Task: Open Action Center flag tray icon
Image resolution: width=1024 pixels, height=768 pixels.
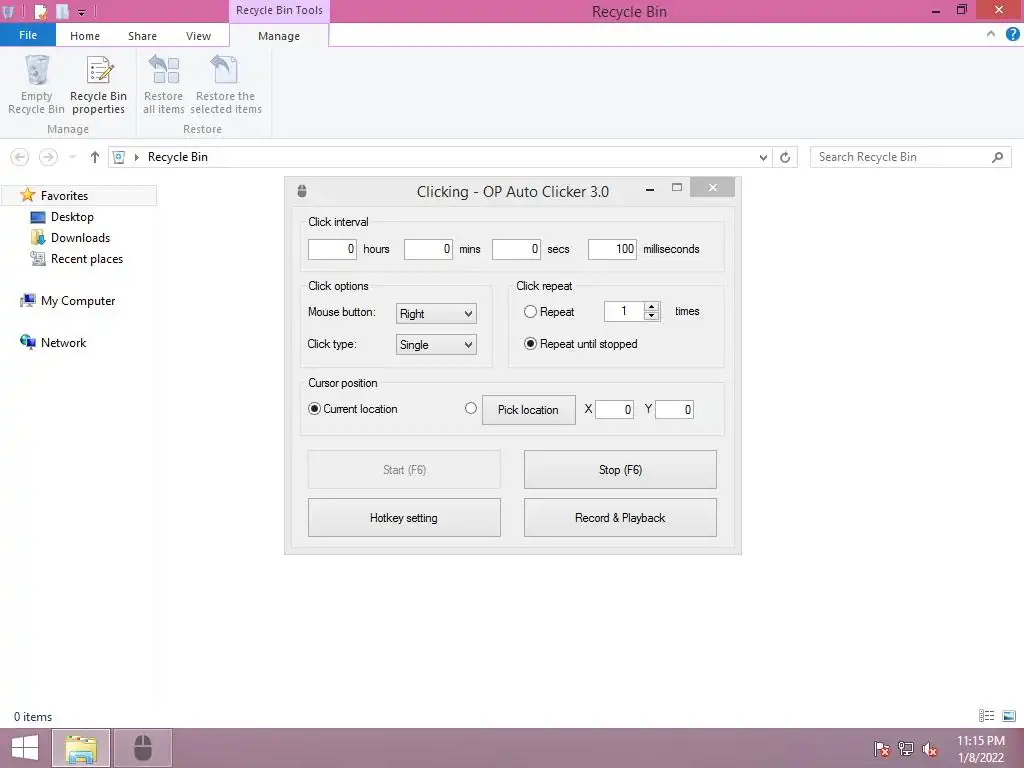Action: (882, 748)
